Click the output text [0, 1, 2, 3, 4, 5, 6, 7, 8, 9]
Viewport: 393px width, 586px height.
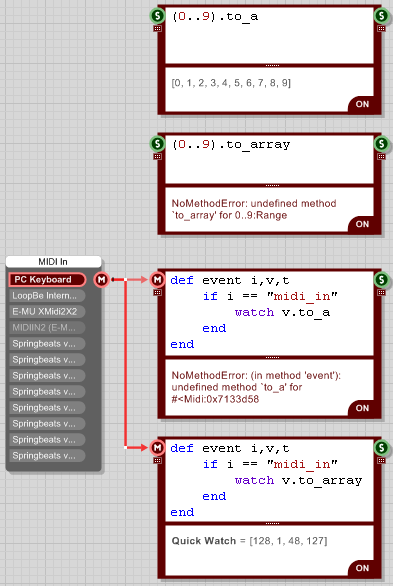pos(231,83)
